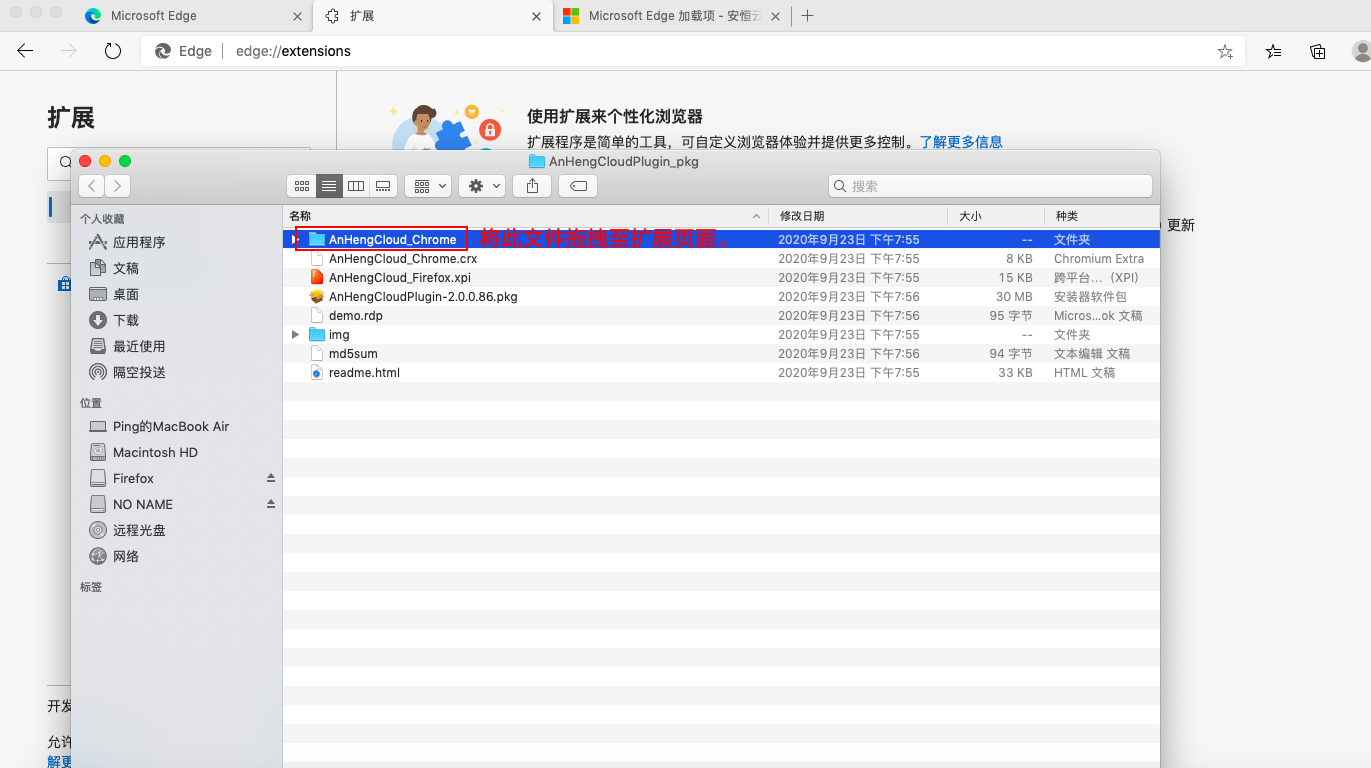Image resolution: width=1371 pixels, height=768 pixels.
Task: Open Finder group-by dropdown
Action: [428, 186]
